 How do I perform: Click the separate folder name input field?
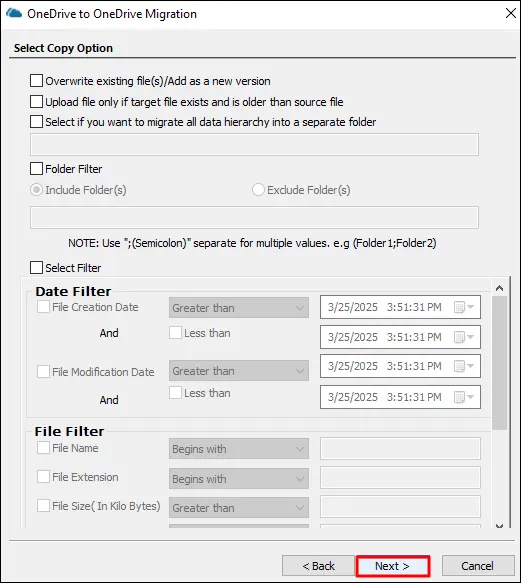(254, 144)
